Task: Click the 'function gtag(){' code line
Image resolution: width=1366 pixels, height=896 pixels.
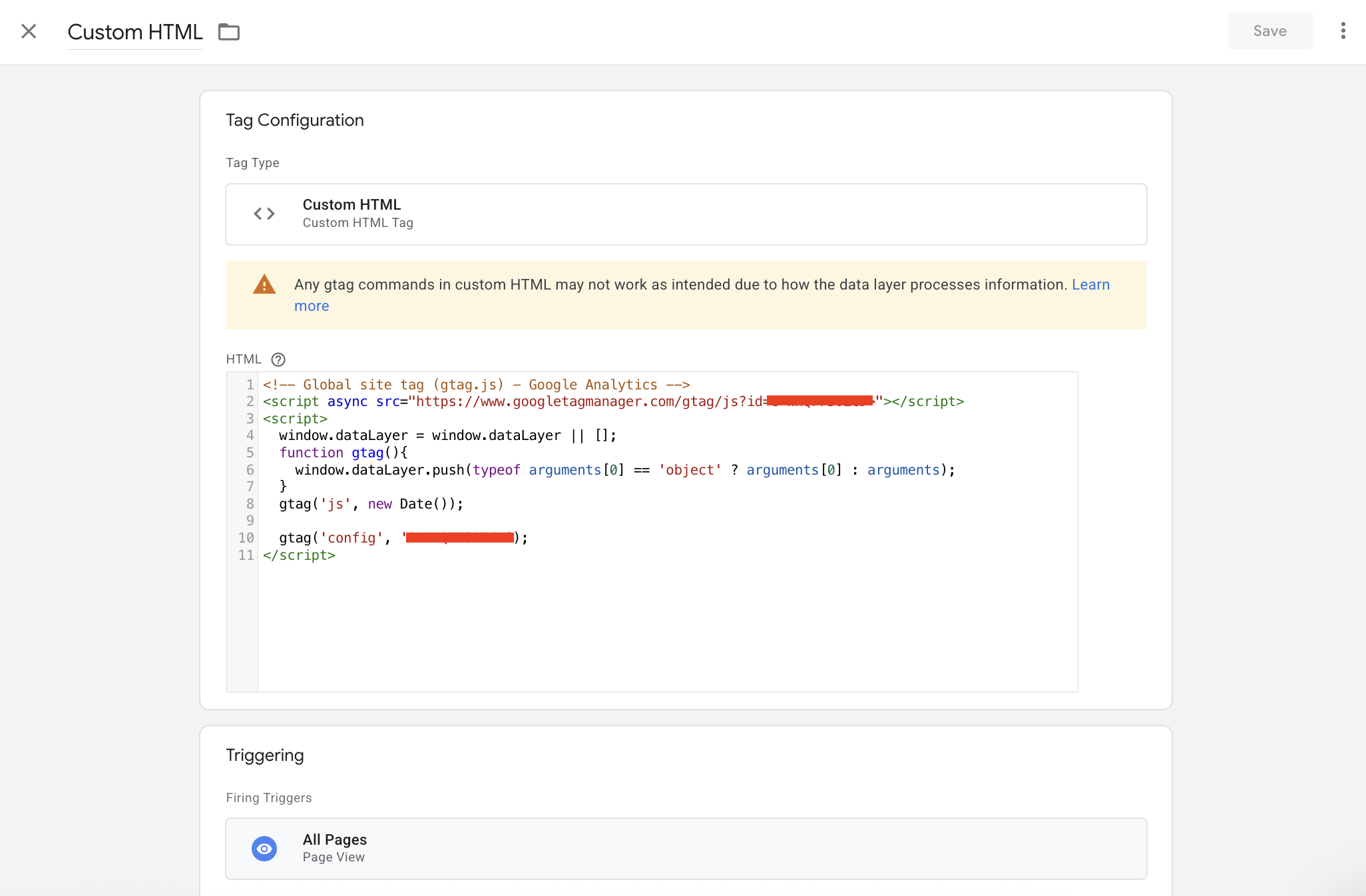Action: tap(343, 453)
